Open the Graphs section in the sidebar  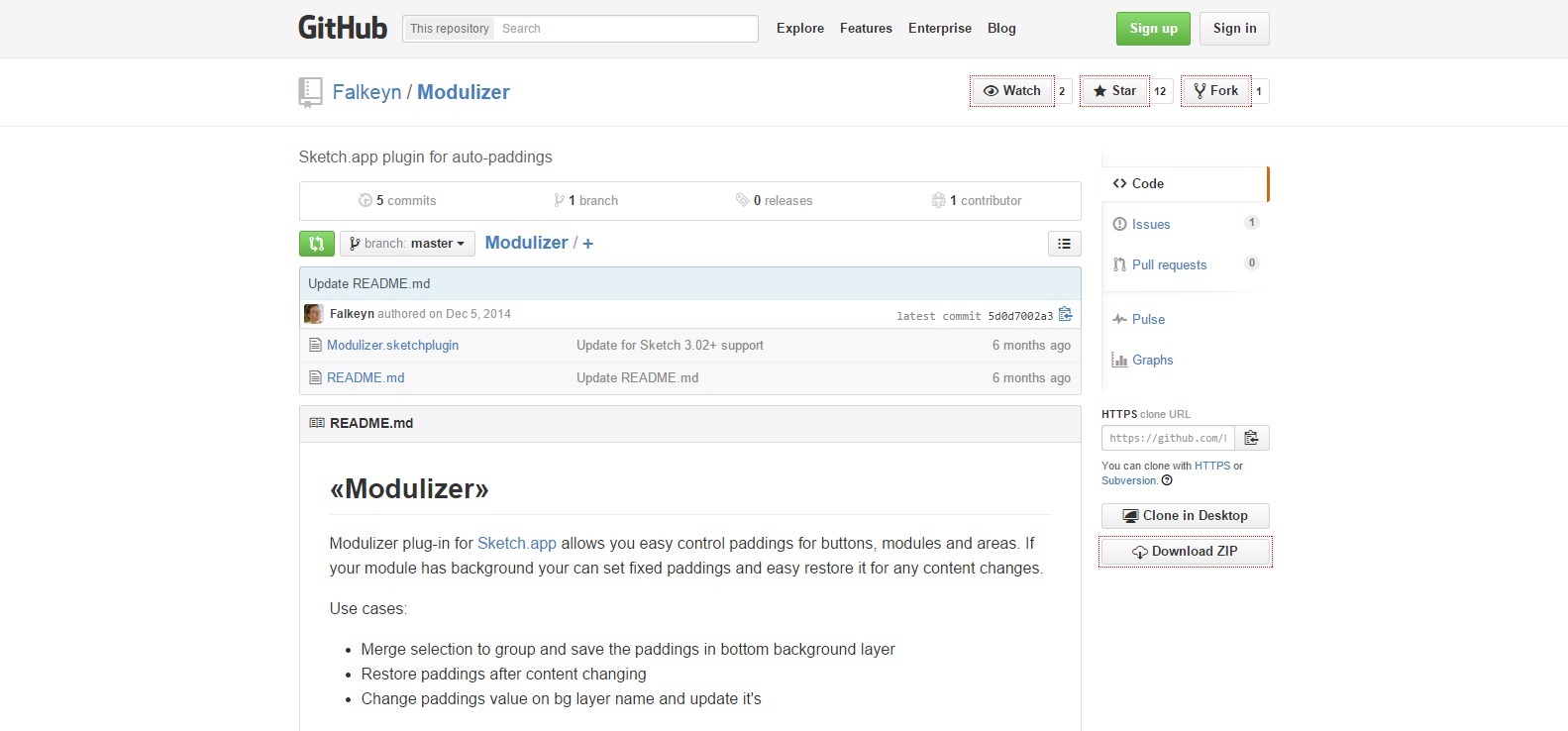1152,361
